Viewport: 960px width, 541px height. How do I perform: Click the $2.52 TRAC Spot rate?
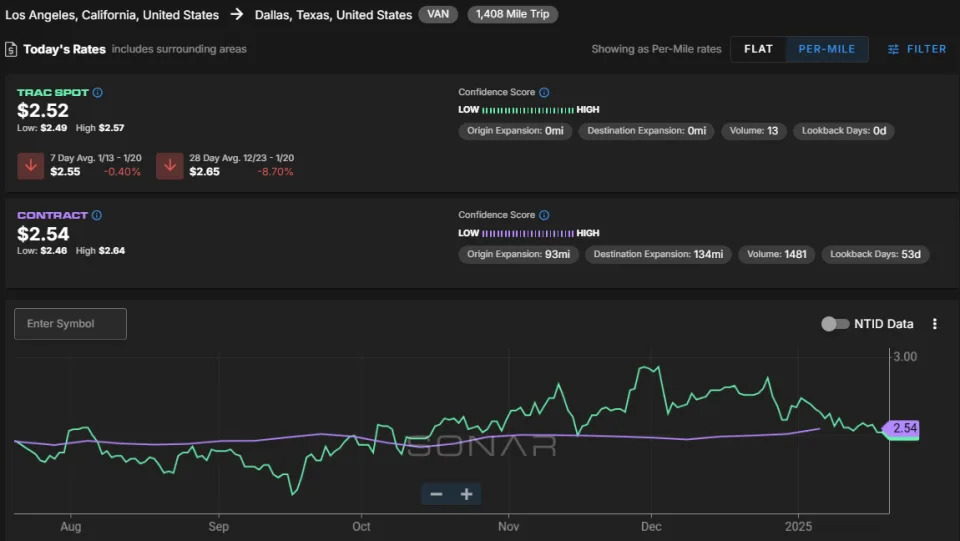click(x=43, y=111)
